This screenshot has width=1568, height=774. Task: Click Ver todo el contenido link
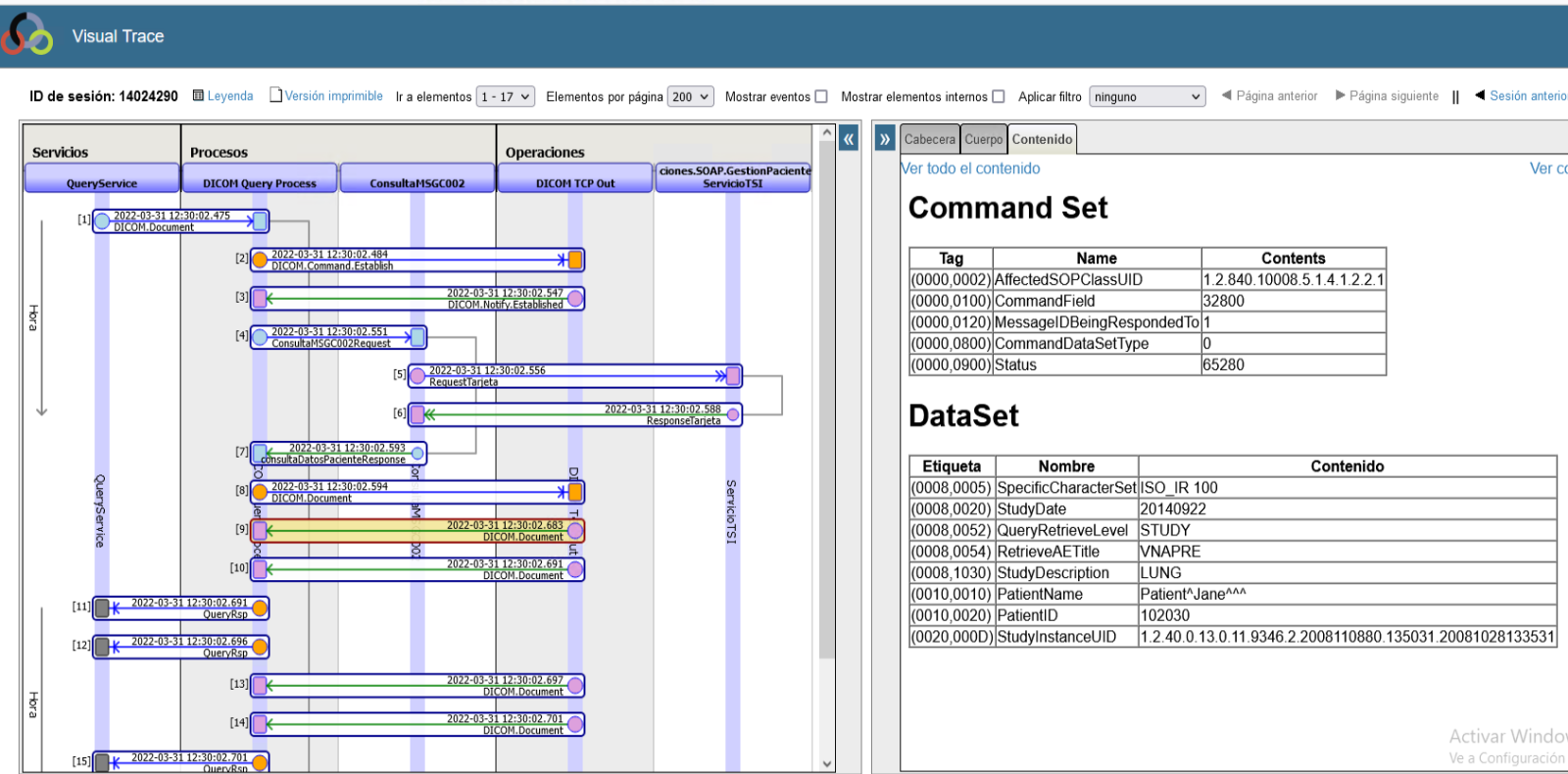point(970,169)
